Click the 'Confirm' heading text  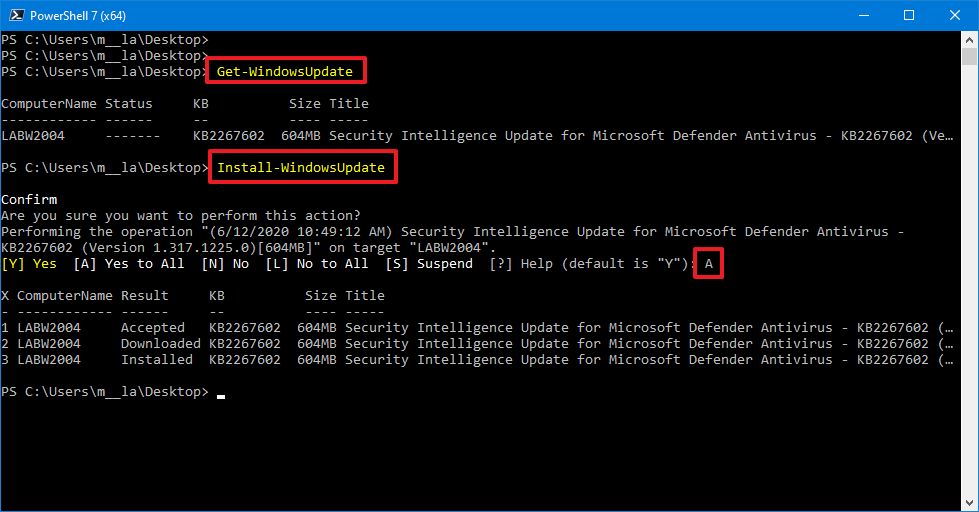click(x=29, y=199)
